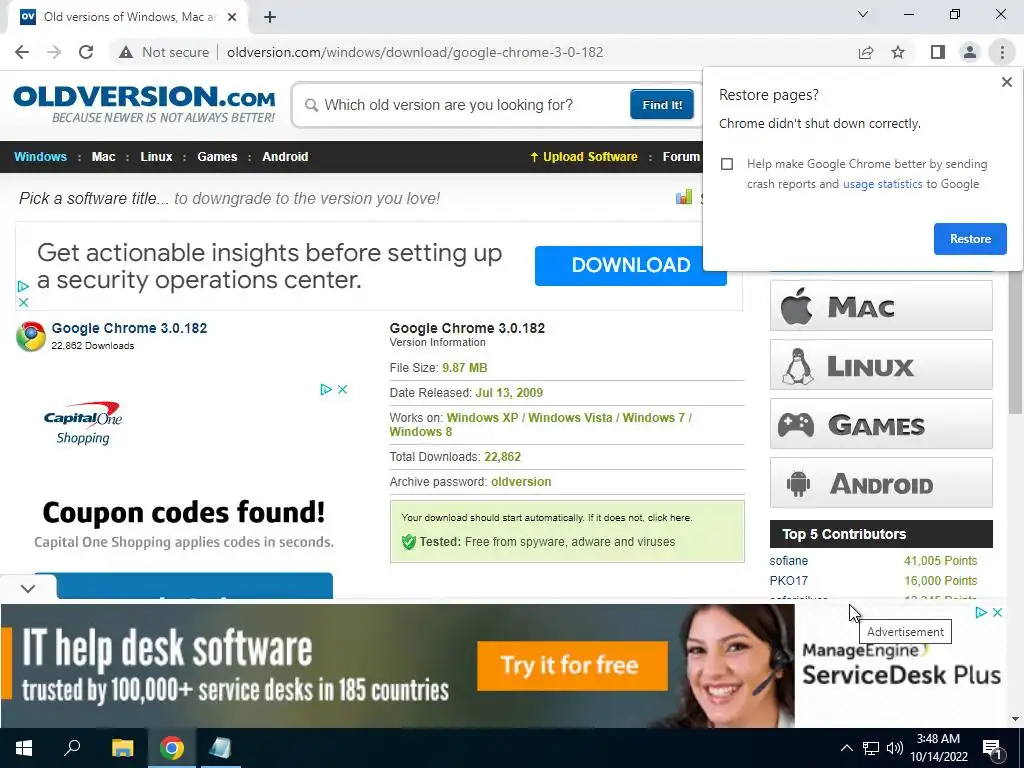The width and height of the screenshot is (1024, 768).
Task: Dismiss the Restore pages popup
Action: [x=1006, y=82]
